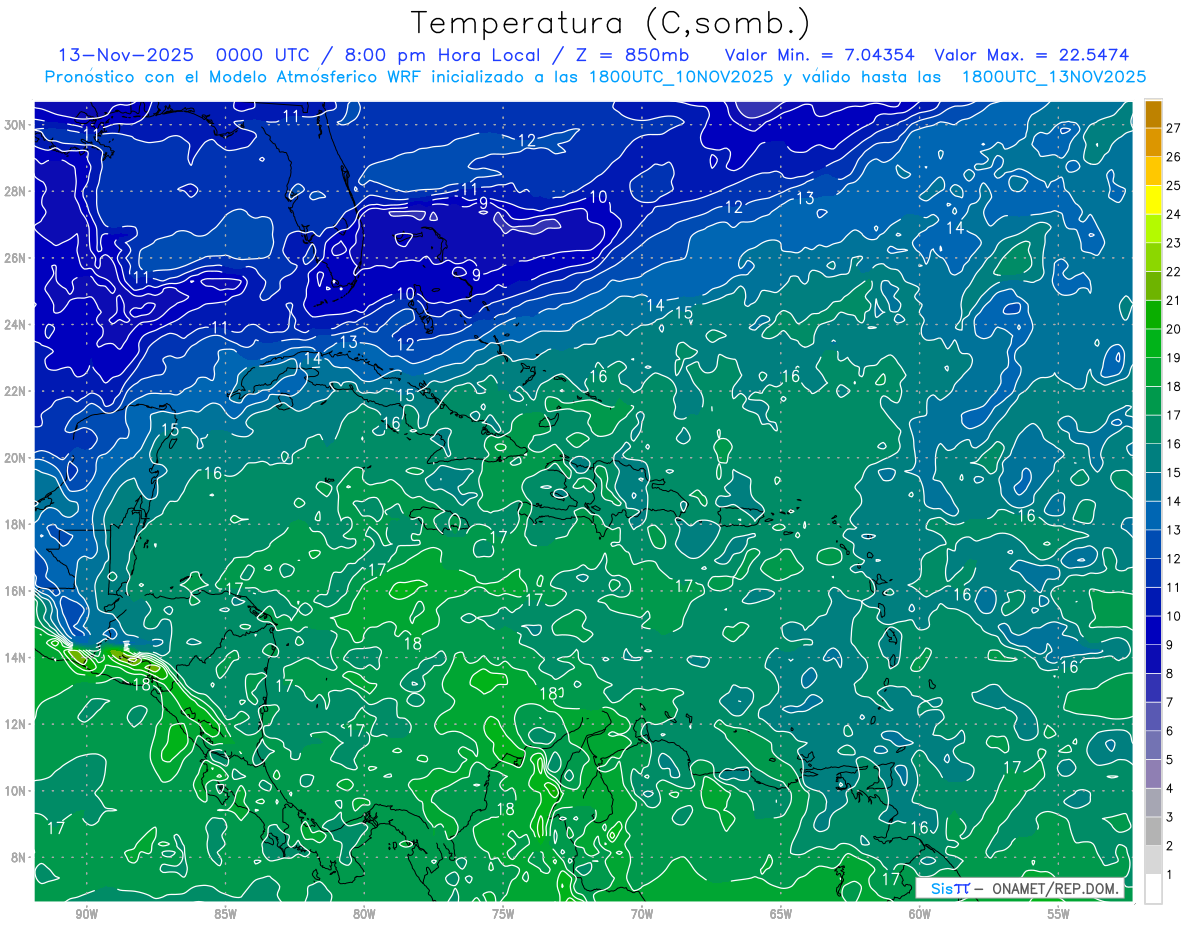Click the 85W longitude axis label
The width and height of the screenshot is (1200, 927).
(225, 914)
